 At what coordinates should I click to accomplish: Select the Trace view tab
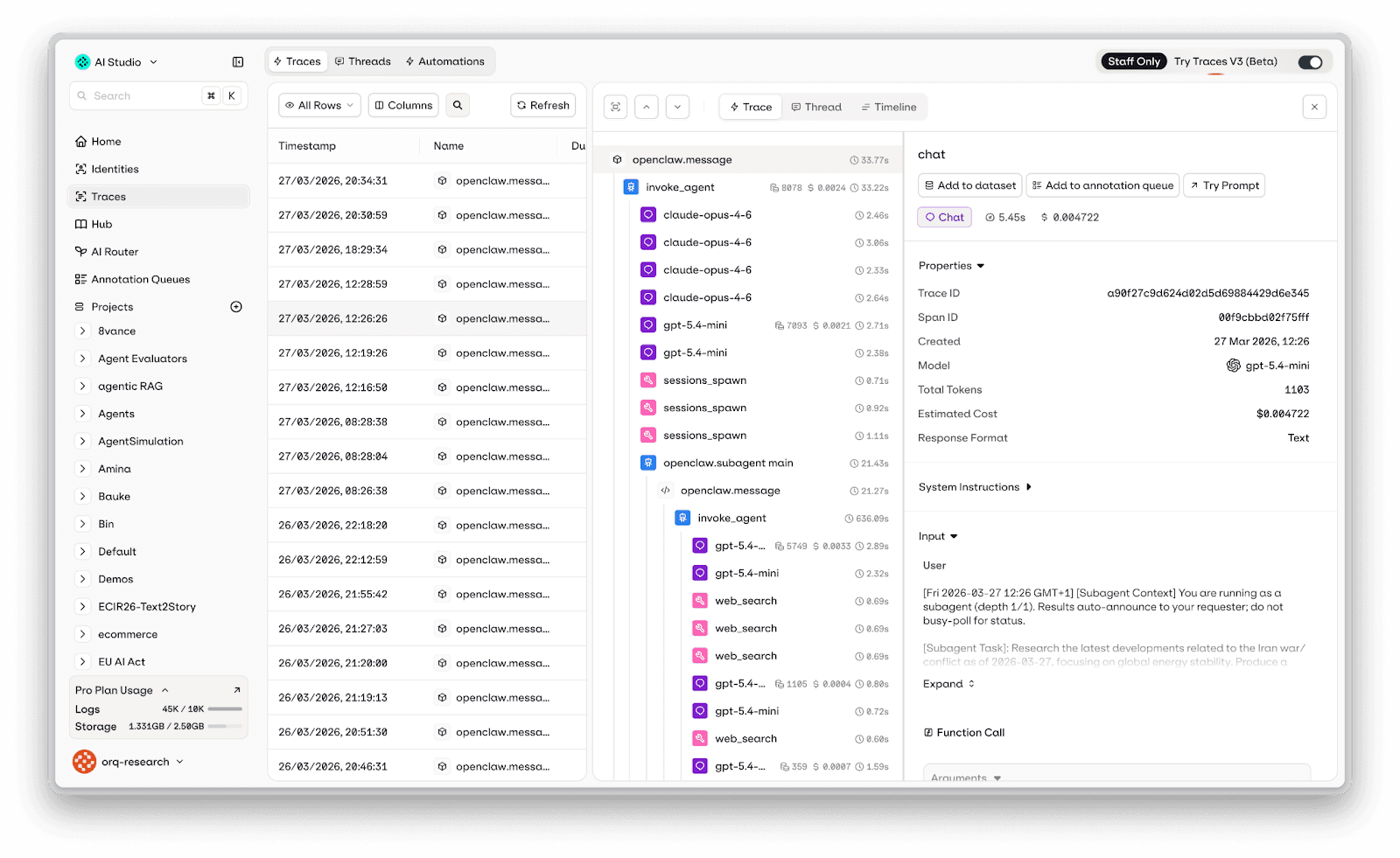(751, 107)
